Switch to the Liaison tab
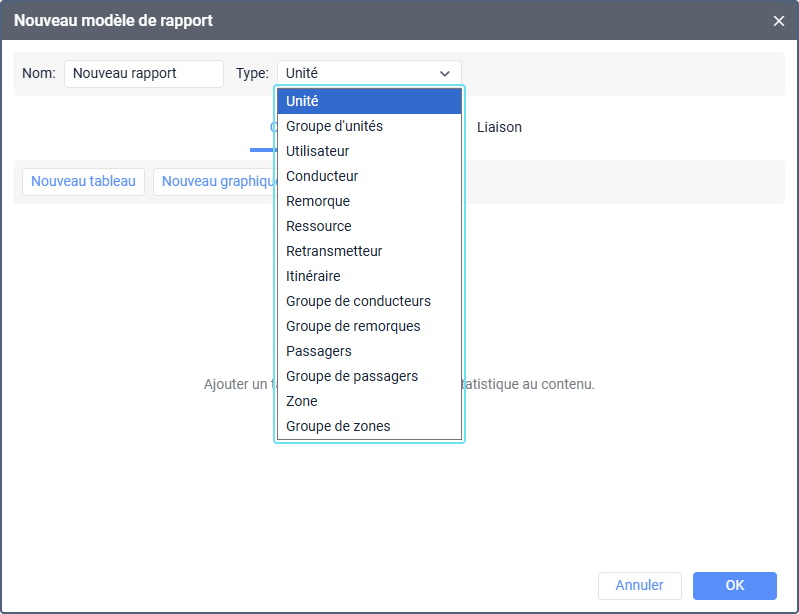Viewport: 799px width, 614px height. [499, 128]
